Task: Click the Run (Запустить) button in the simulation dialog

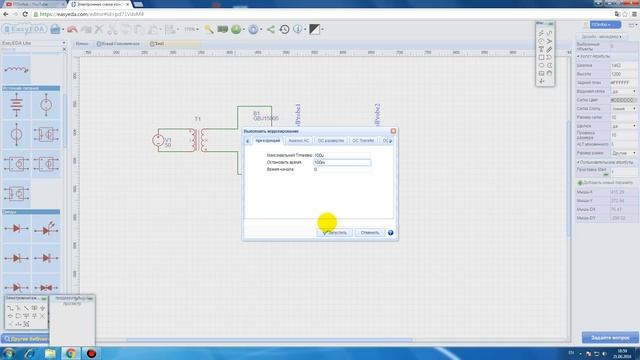Action: pos(334,233)
